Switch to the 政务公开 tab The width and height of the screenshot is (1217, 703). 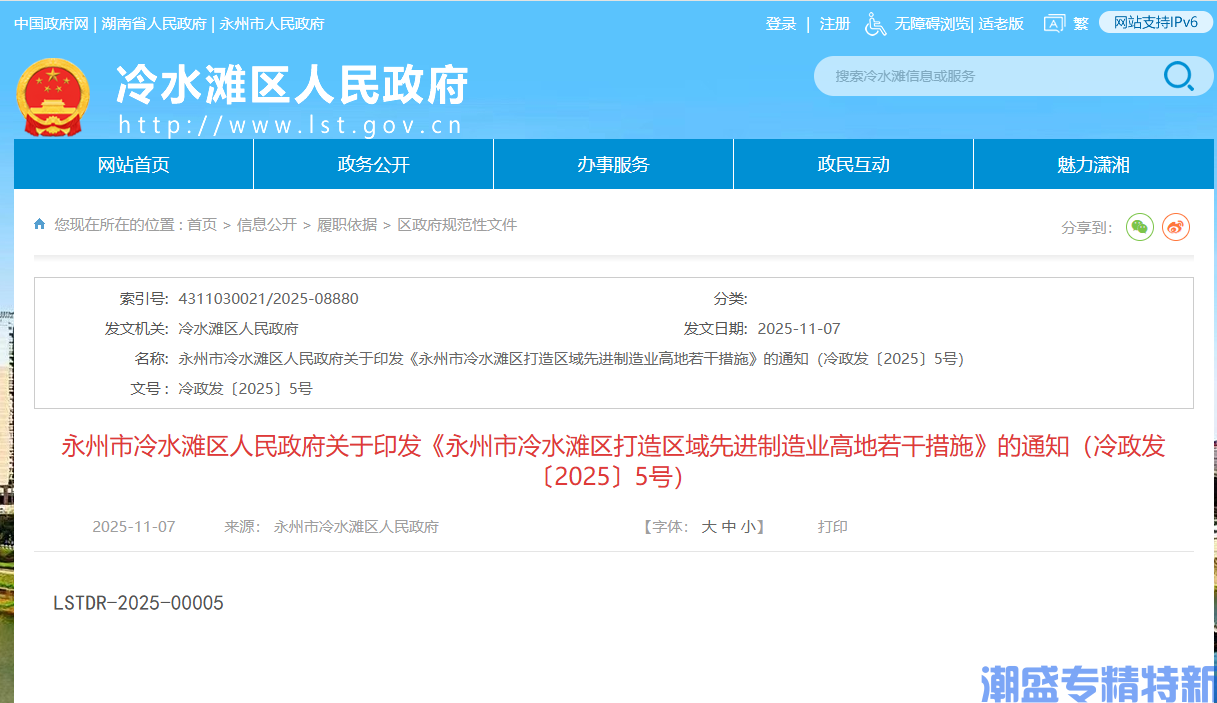[x=372, y=164]
